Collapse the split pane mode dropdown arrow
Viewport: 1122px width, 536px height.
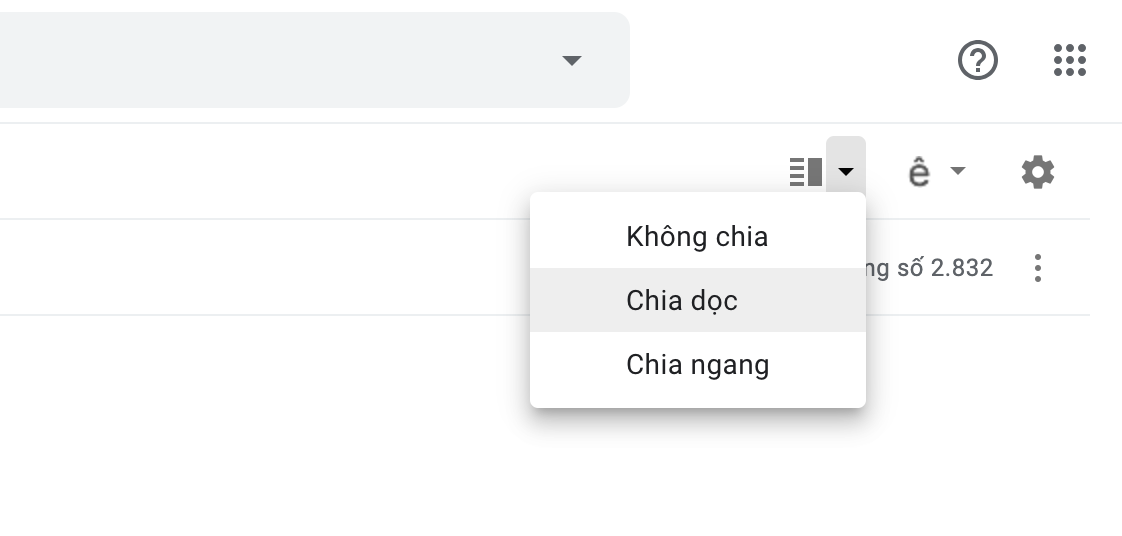point(846,172)
